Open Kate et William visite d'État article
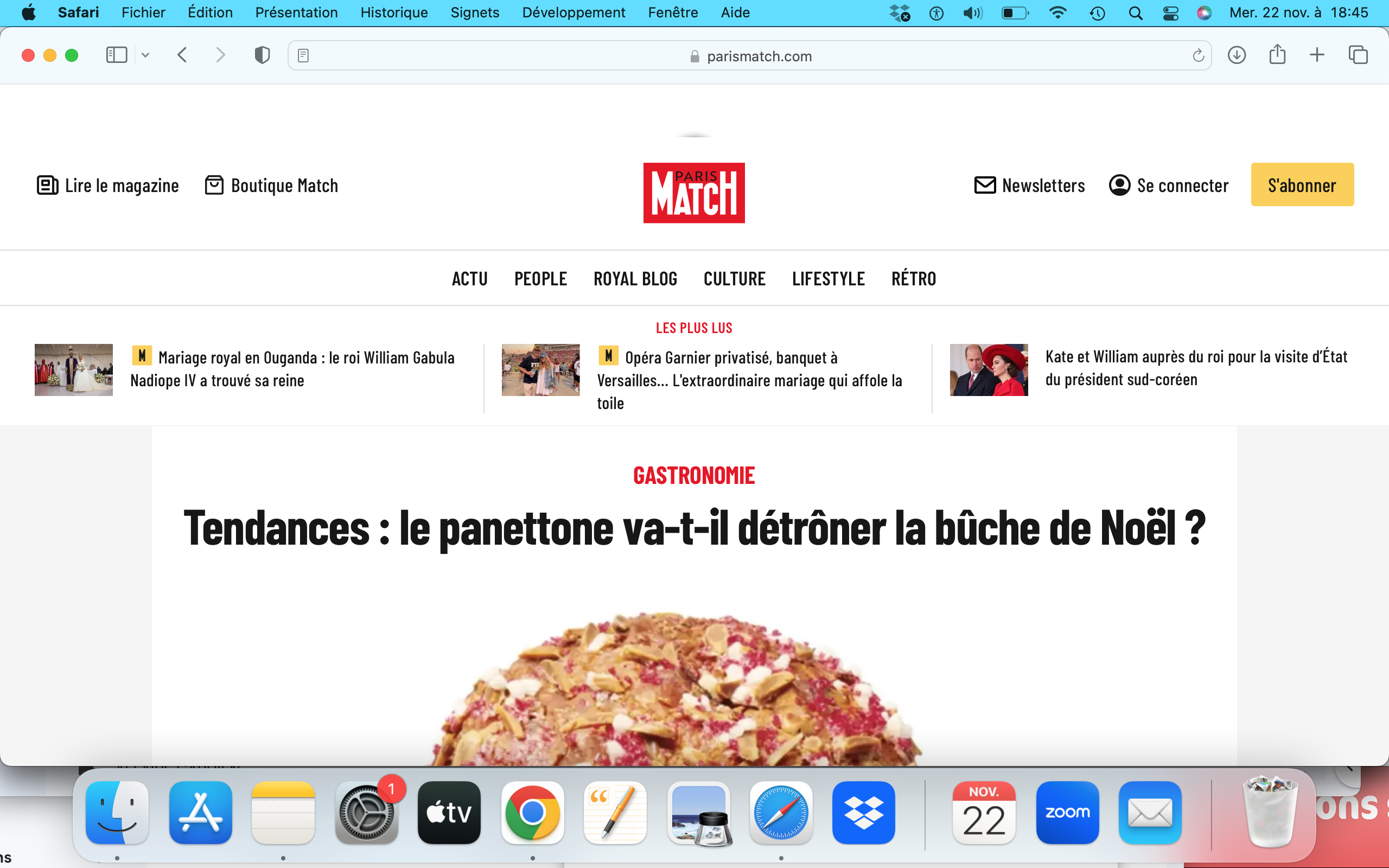This screenshot has width=1389, height=868. click(1196, 368)
